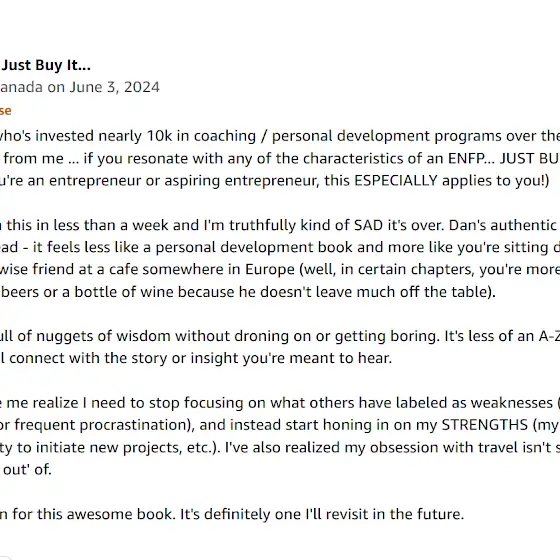Screen dimensions: 560x560
Task: Click the partially visible button corner at bottom
Action: click(x=4, y=557)
